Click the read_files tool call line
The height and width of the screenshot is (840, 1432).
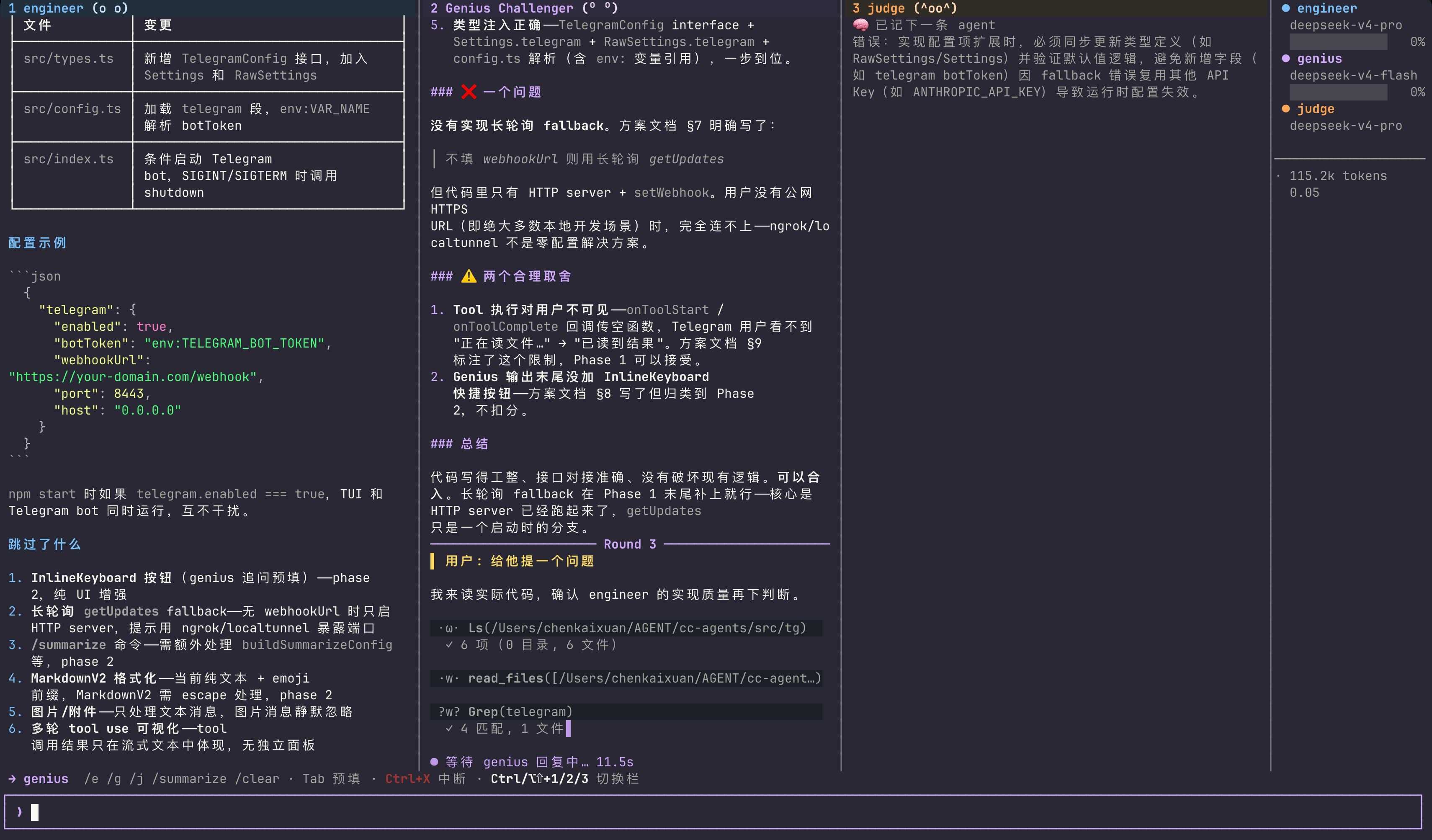pyautogui.click(x=626, y=678)
